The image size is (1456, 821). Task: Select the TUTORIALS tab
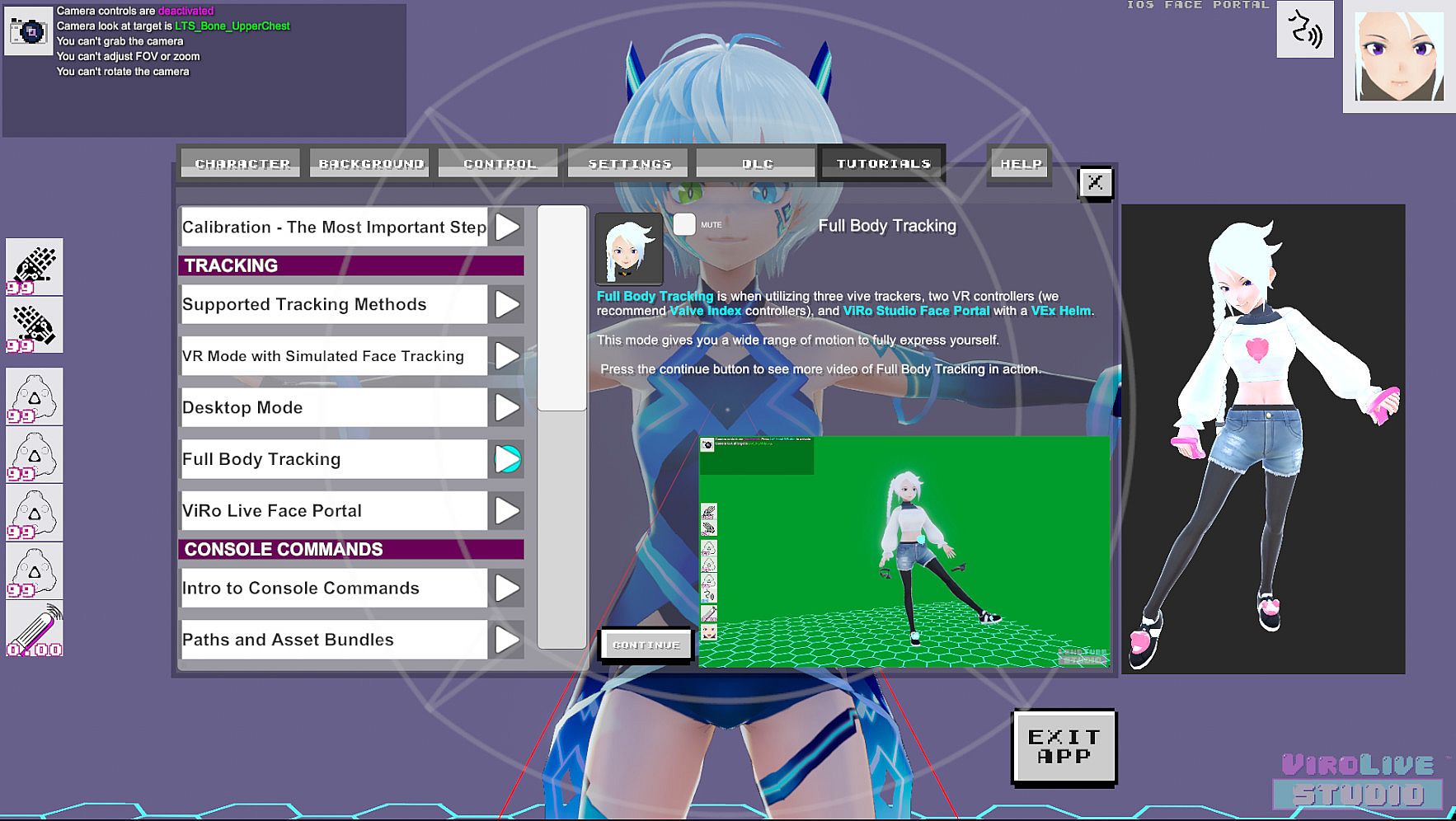(883, 163)
